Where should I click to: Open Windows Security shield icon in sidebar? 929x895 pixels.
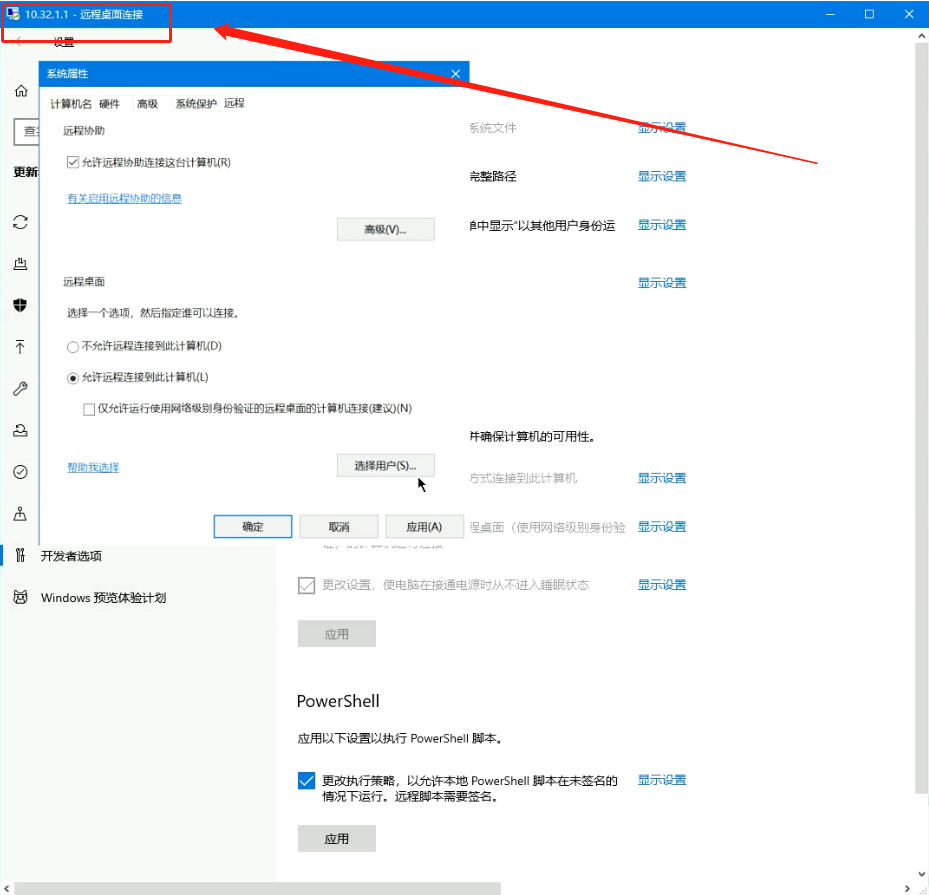point(20,305)
